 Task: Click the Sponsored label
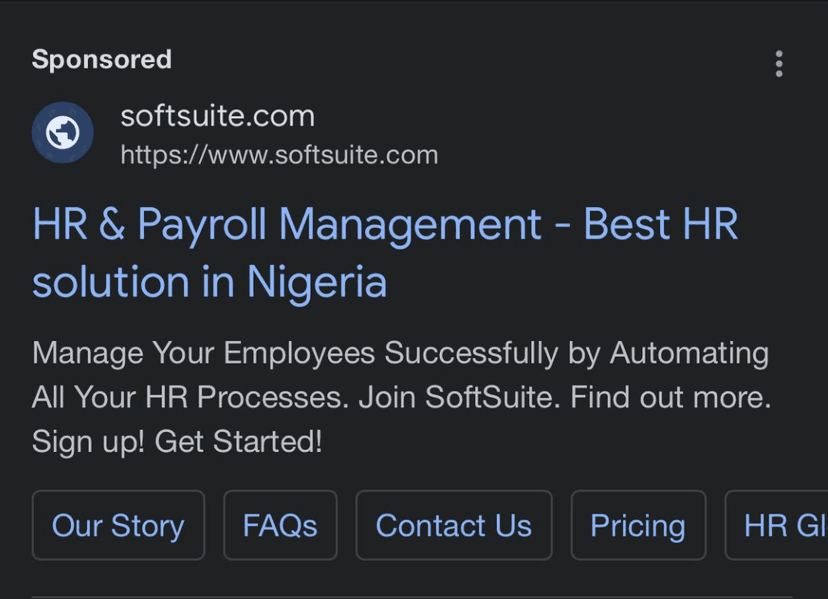coord(101,59)
